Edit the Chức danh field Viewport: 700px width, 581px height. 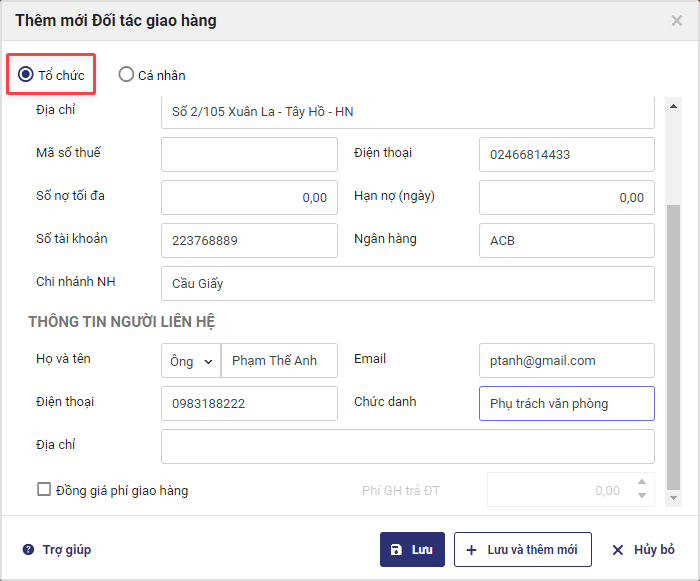566,404
